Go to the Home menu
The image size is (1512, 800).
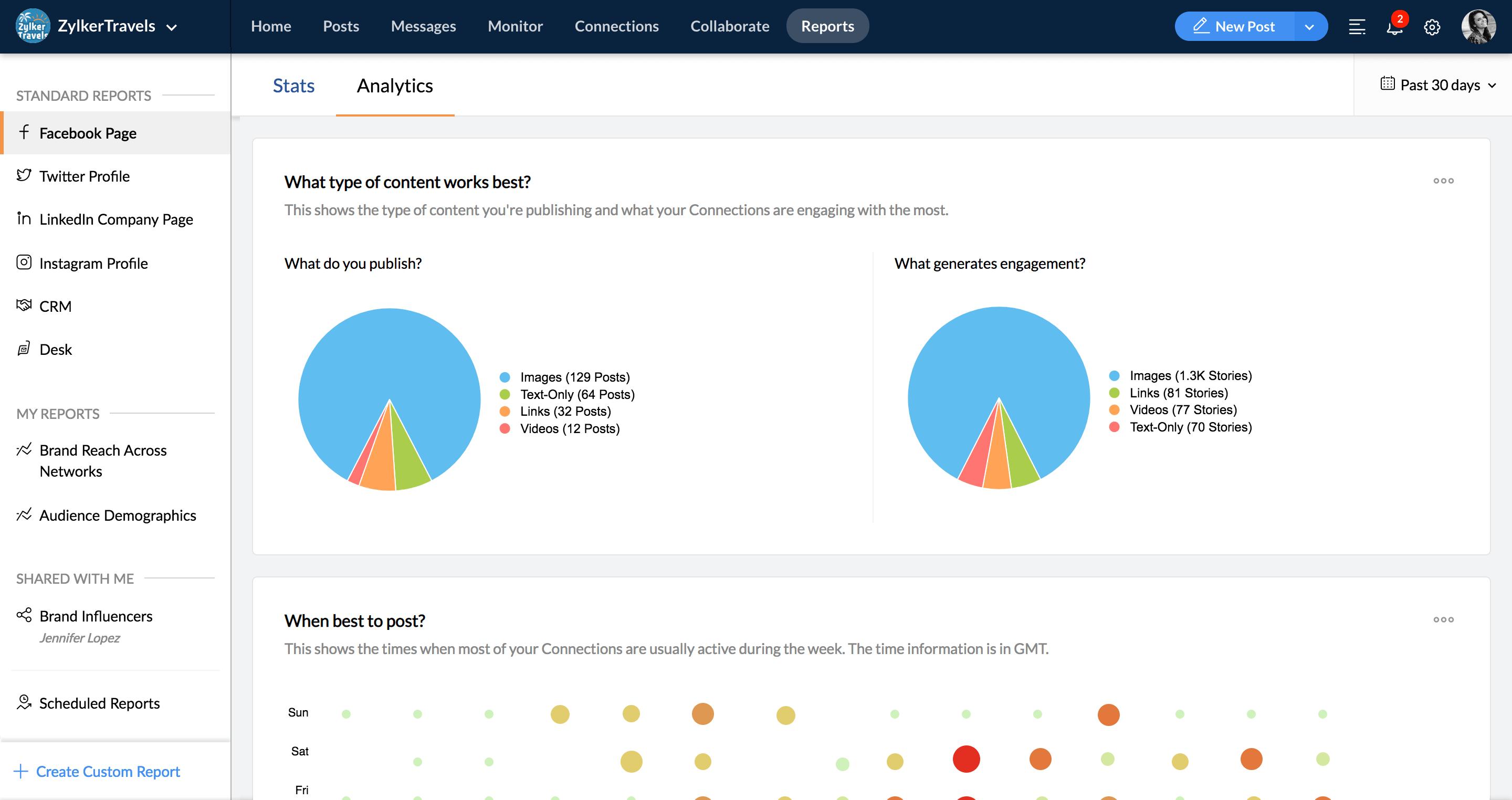click(x=270, y=26)
